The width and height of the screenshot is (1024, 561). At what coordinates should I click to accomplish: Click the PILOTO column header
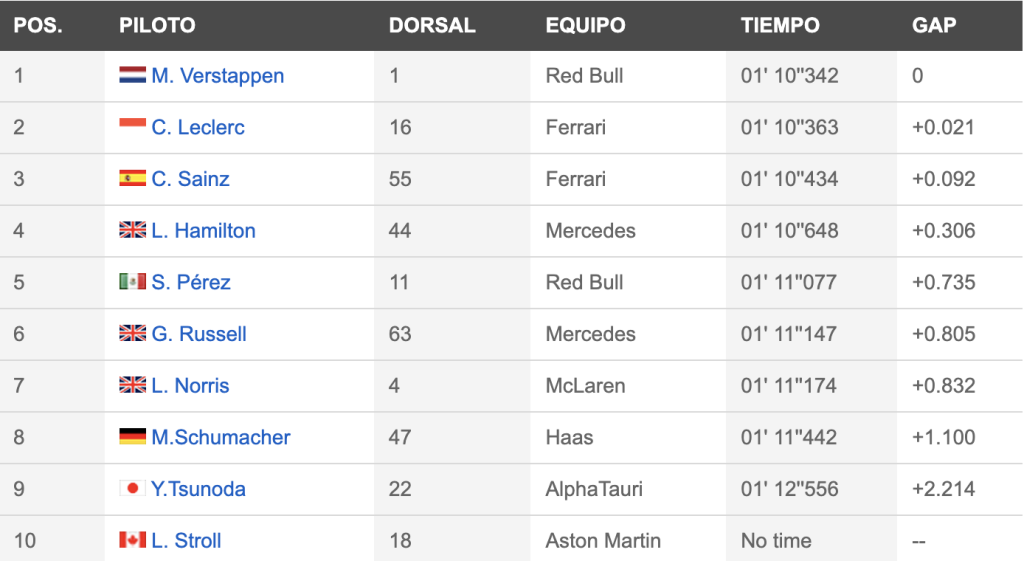pyautogui.click(x=157, y=25)
